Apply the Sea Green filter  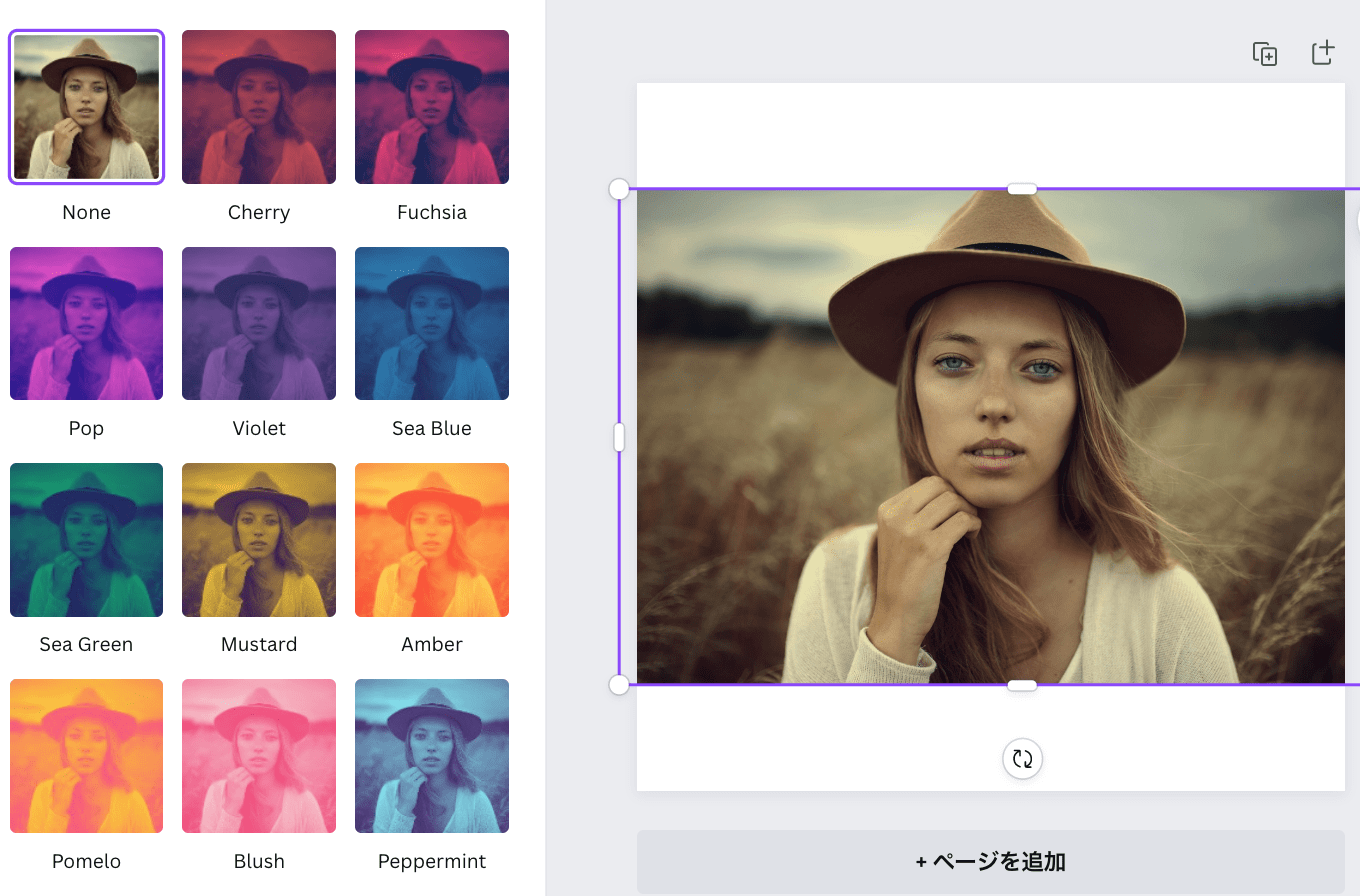click(x=86, y=539)
